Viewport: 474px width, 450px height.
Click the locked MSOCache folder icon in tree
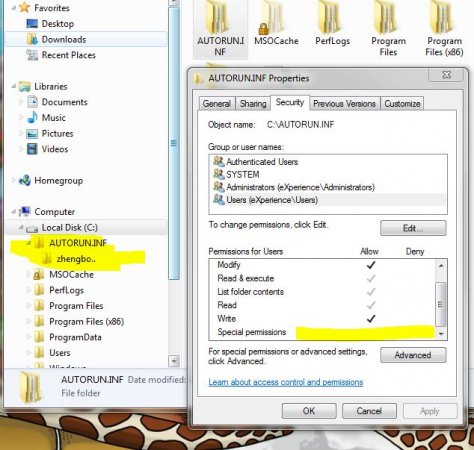(39, 274)
